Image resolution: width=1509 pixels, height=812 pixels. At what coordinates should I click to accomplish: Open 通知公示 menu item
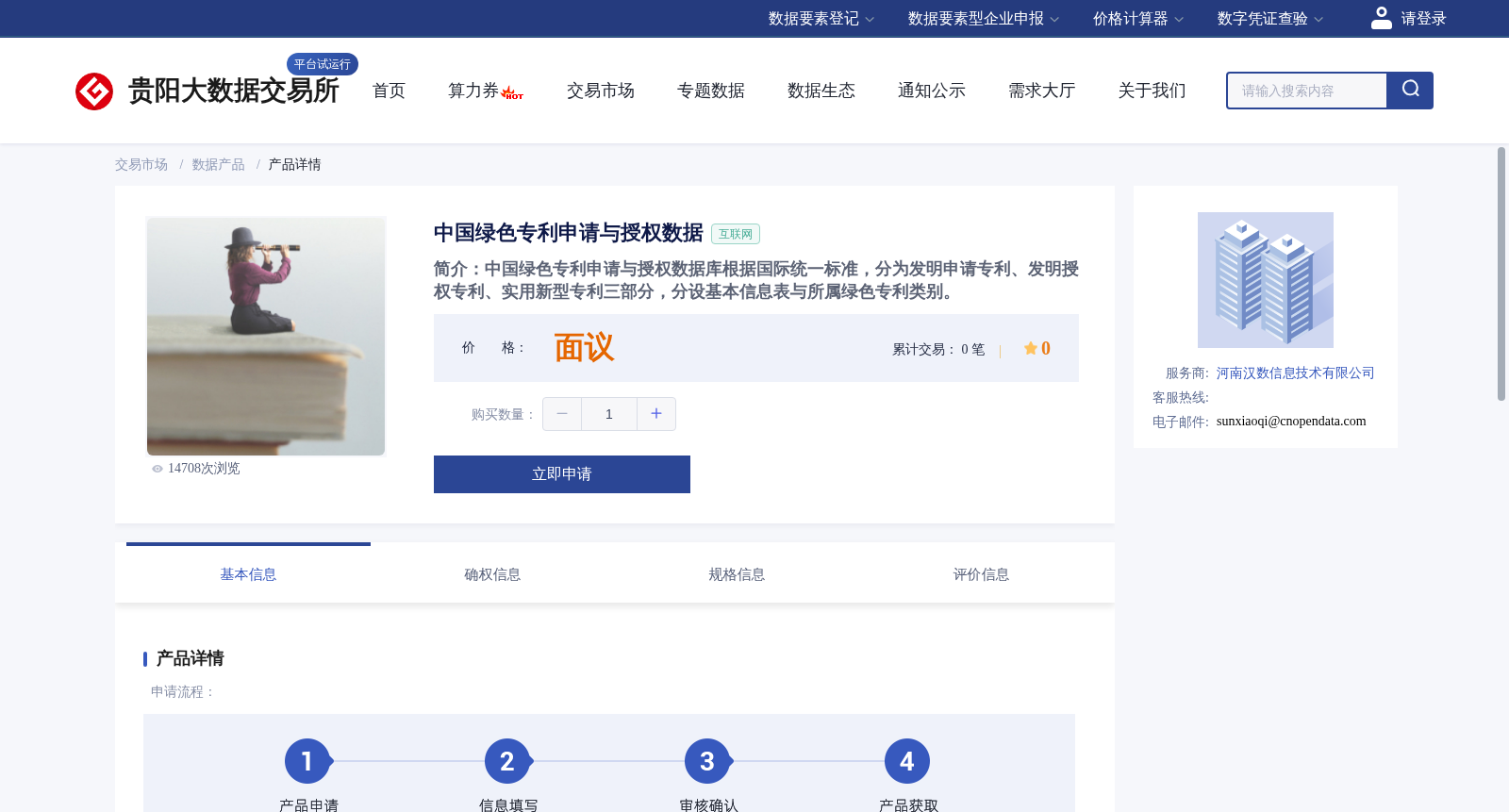[x=932, y=91]
